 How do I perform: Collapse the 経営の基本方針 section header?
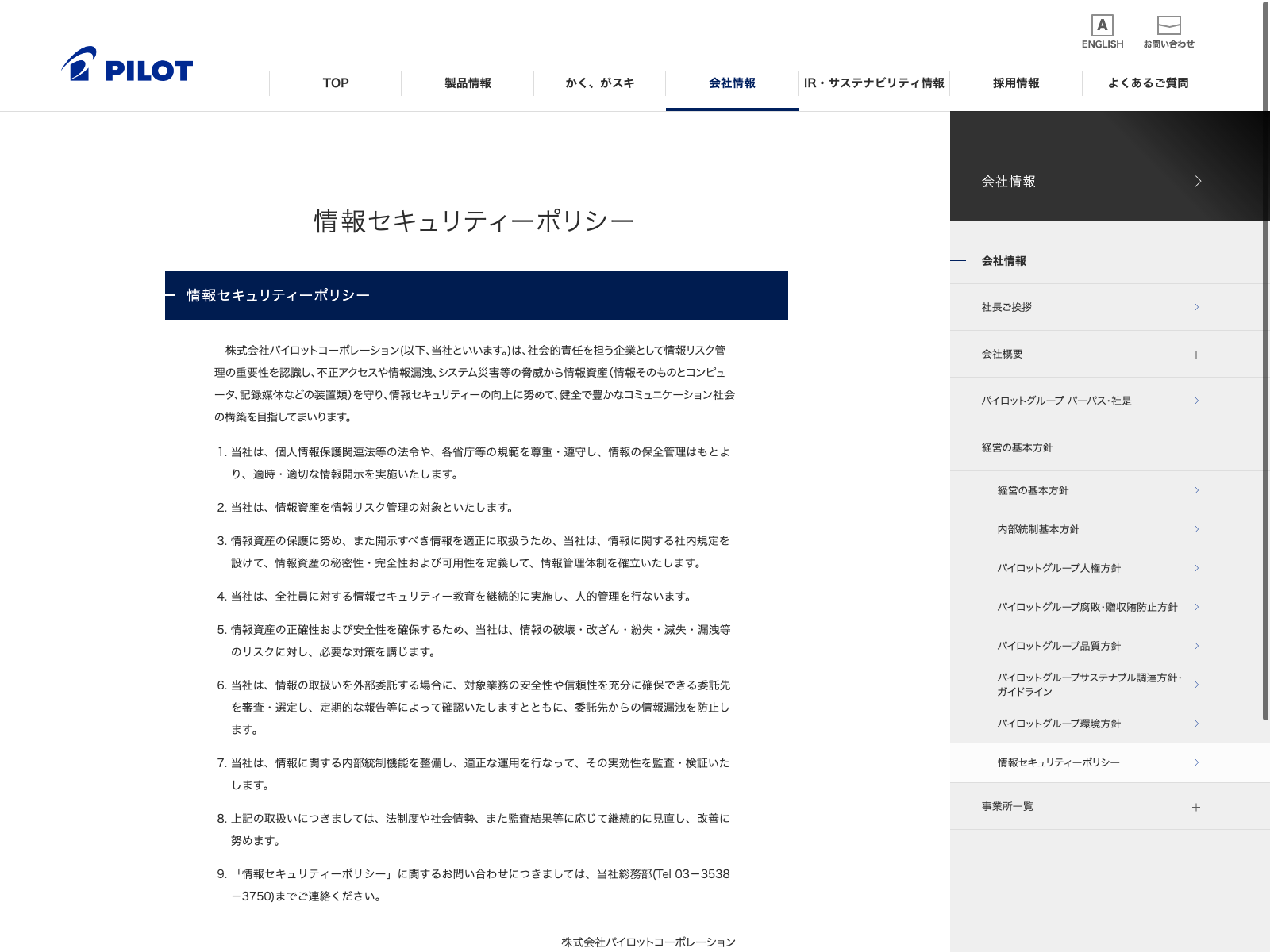(1017, 447)
